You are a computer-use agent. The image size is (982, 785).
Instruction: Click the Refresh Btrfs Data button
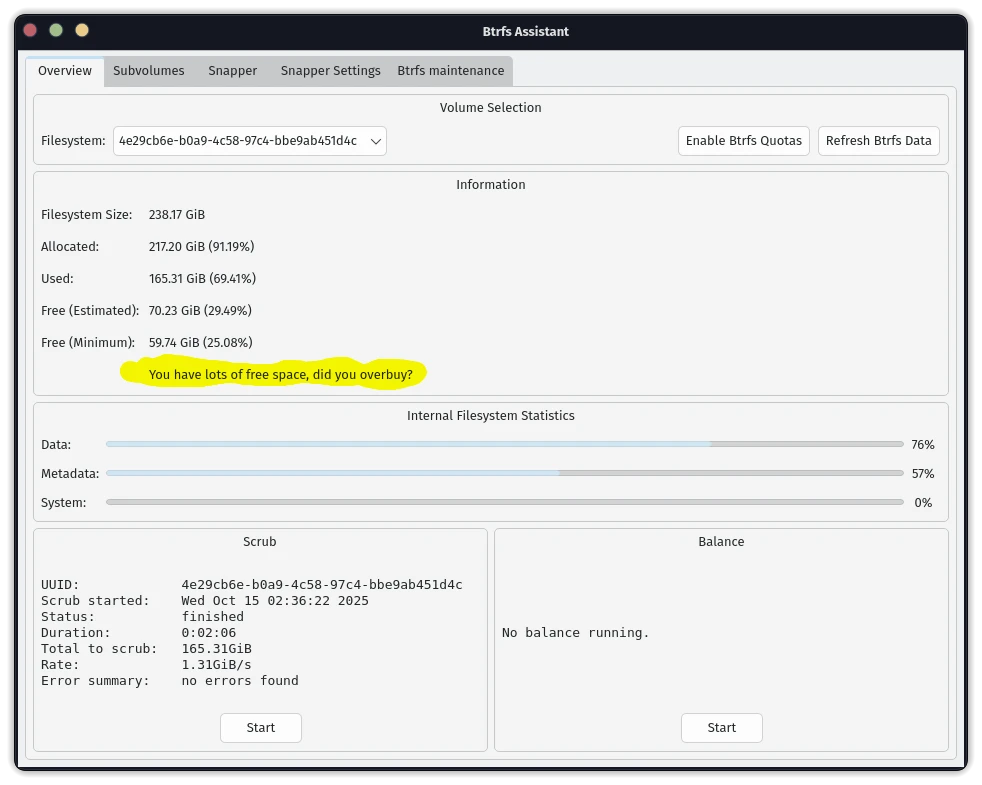point(878,141)
